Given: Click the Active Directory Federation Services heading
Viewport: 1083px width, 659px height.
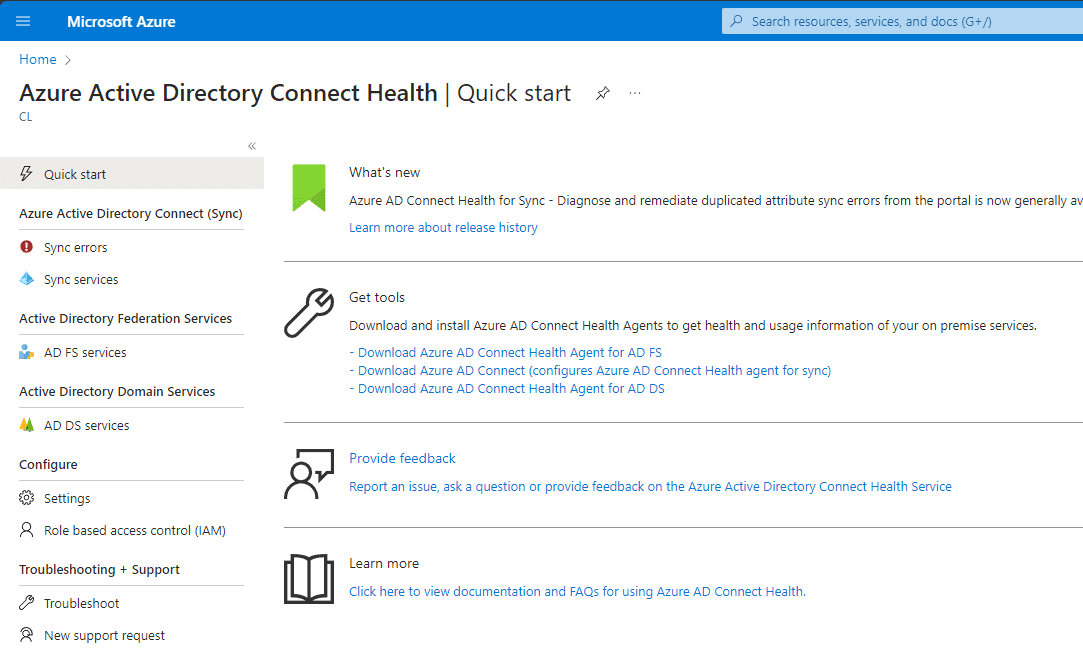Looking at the screenshot, I should coord(126,318).
